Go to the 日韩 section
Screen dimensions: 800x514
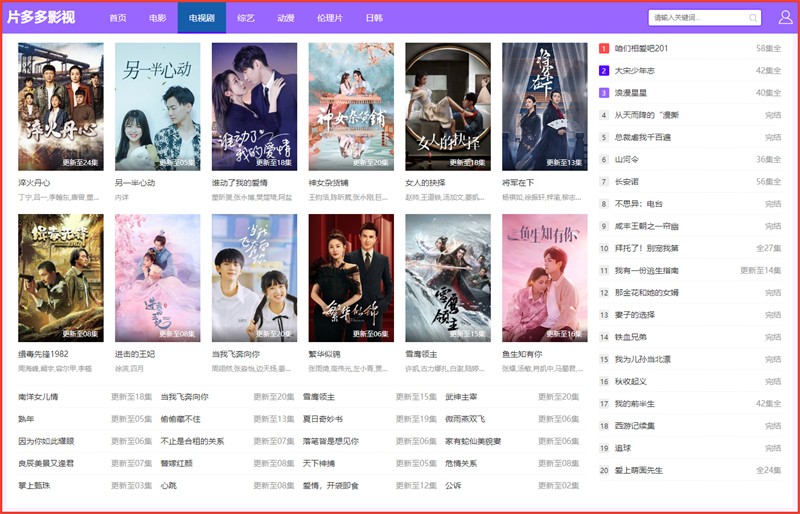tap(373, 18)
